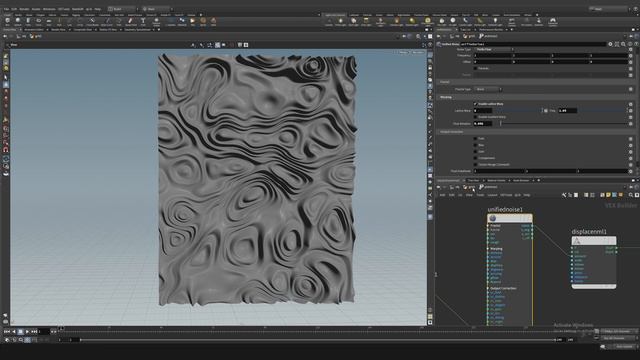Enable the Output Range checkbox
The height and width of the screenshot is (360, 640).
475,164
